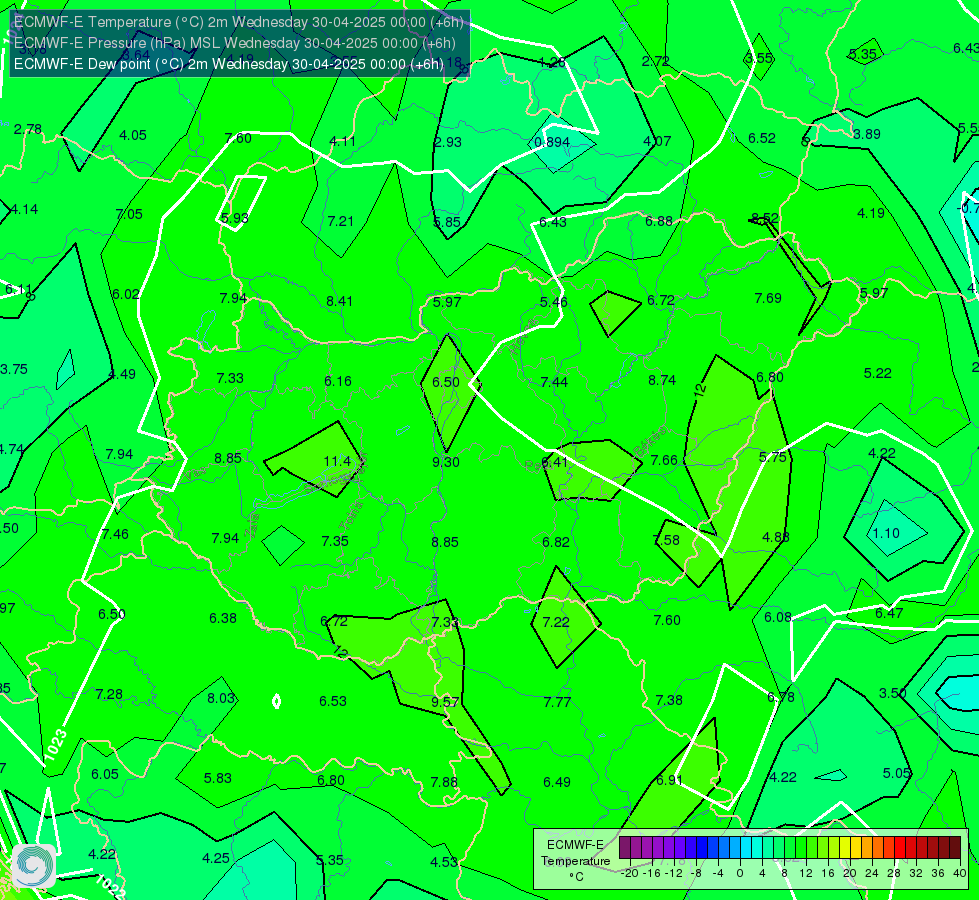Image resolution: width=979 pixels, height=900 pixels.
Task: Click the map value 5.93
Action: click(x=235, y=218)
